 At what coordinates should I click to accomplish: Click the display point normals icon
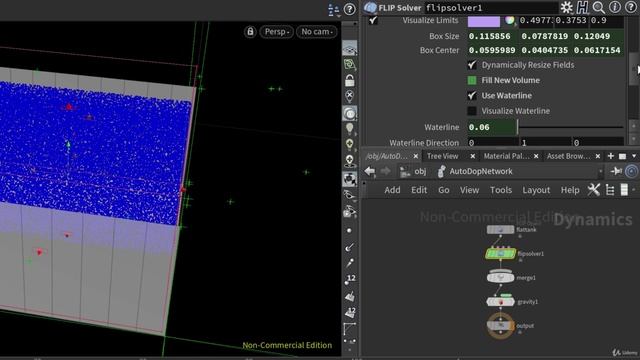coord(349,247)
